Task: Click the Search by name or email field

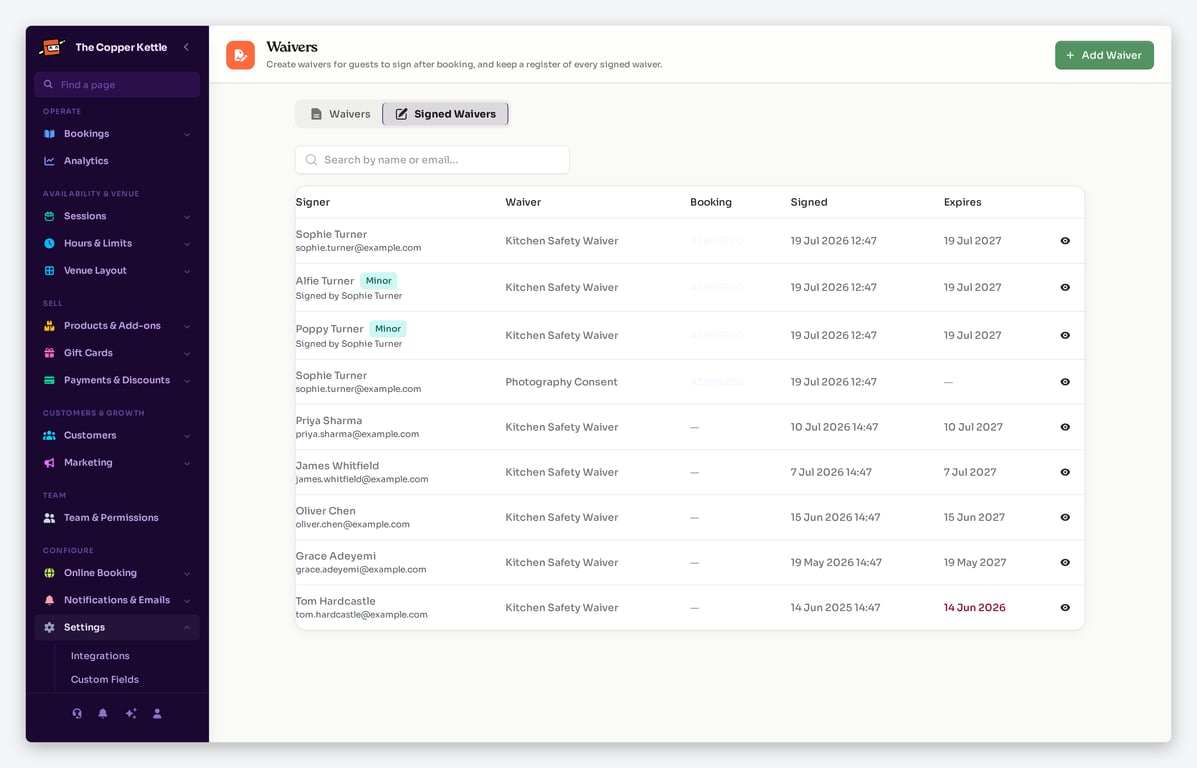Action: (432, 160)
